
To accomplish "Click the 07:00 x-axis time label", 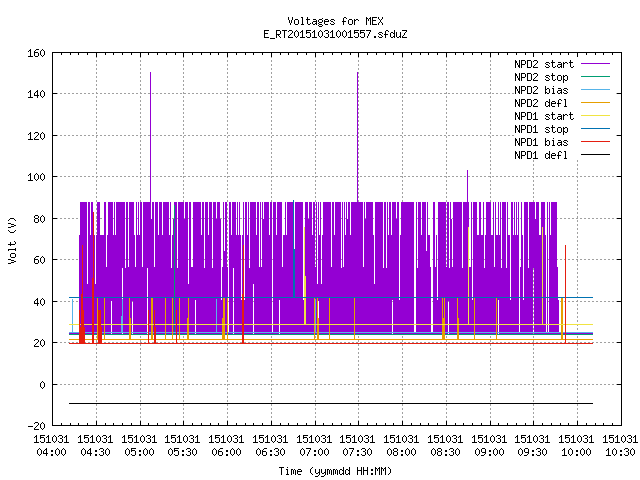I will click(x=314, y=453).
